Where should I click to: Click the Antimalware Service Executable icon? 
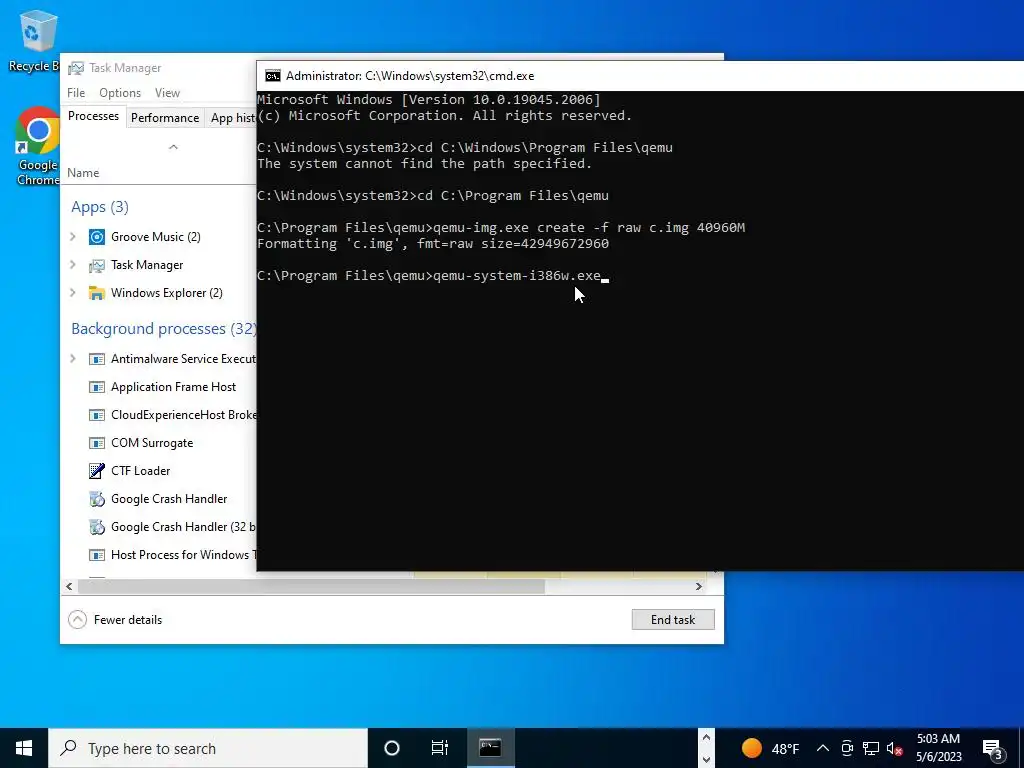pyautogui.click(x=97, y=359)
